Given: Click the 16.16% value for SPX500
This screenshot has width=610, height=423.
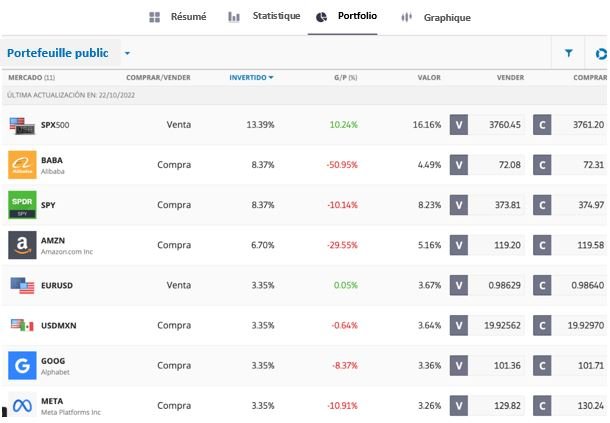Looking at the screenshot, I should pyautogui.click(x=427, y=125).
